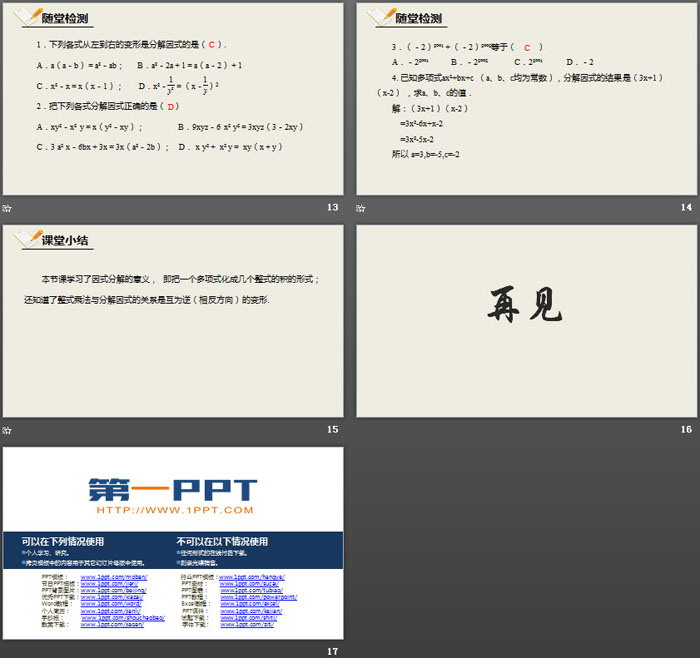Click the transition marker below slide 15
The image size is (700, 658).
tap(8, 429)
